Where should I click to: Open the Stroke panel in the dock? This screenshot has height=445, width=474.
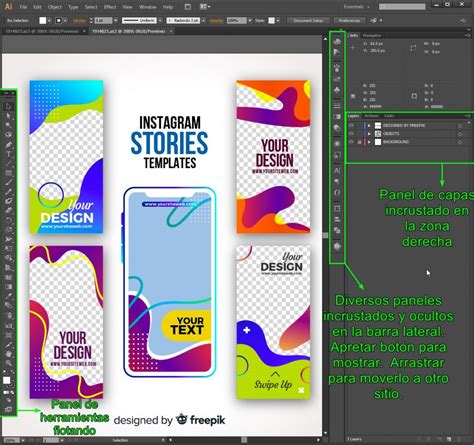tap(337, 106)
